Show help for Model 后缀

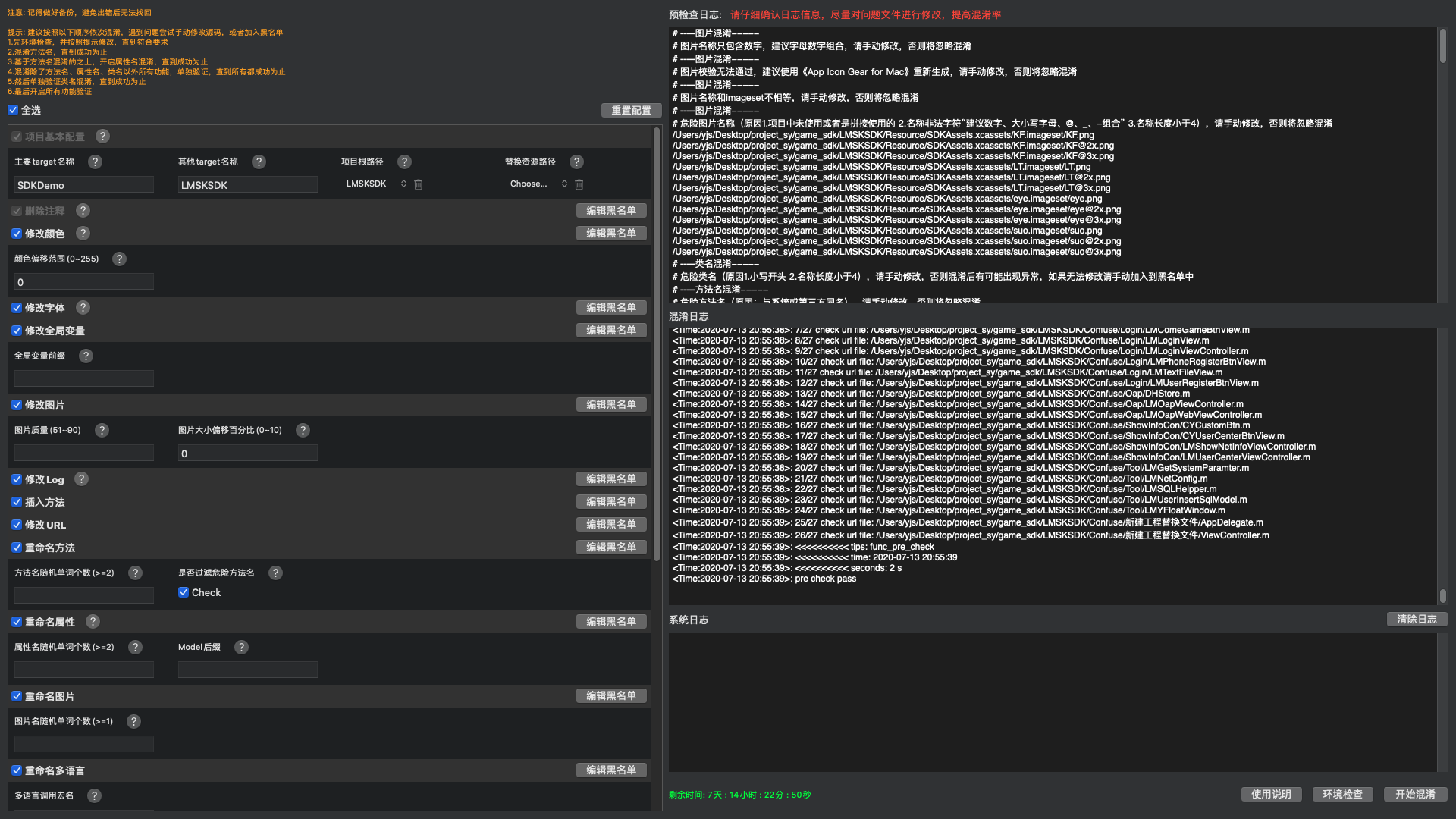[x=242, y=648]
